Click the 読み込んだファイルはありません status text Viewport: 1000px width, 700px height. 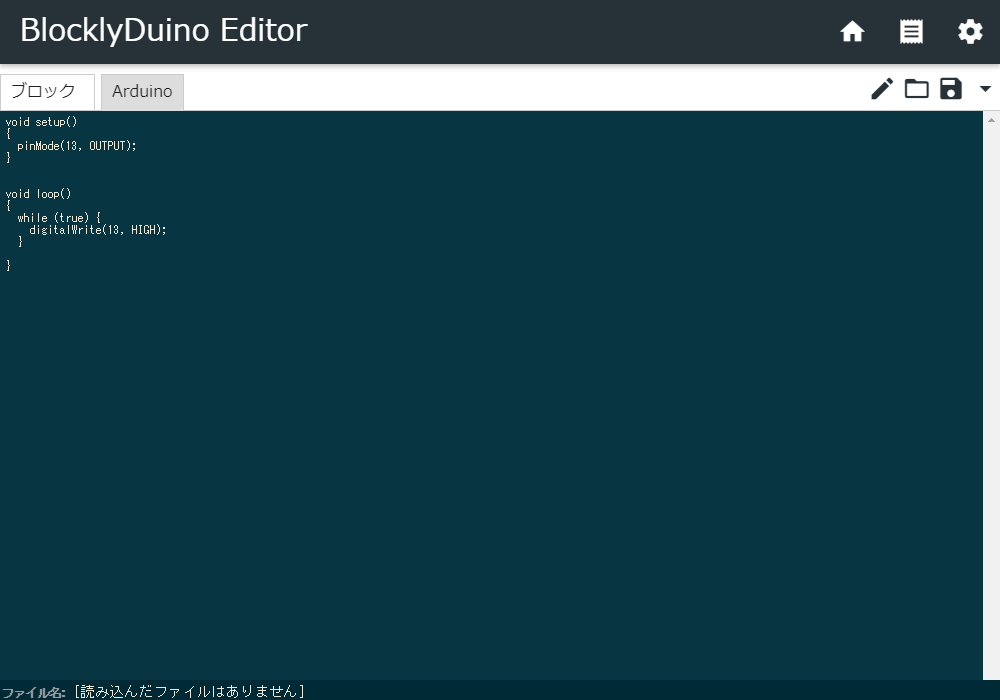190,691
